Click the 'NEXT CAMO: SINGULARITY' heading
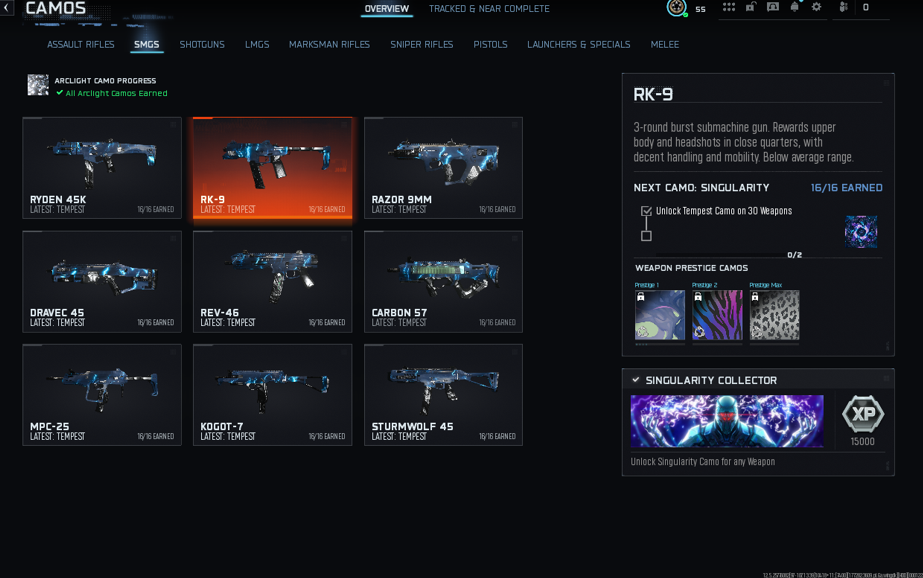Screen dimensions: 923x578 coord(701,188)
